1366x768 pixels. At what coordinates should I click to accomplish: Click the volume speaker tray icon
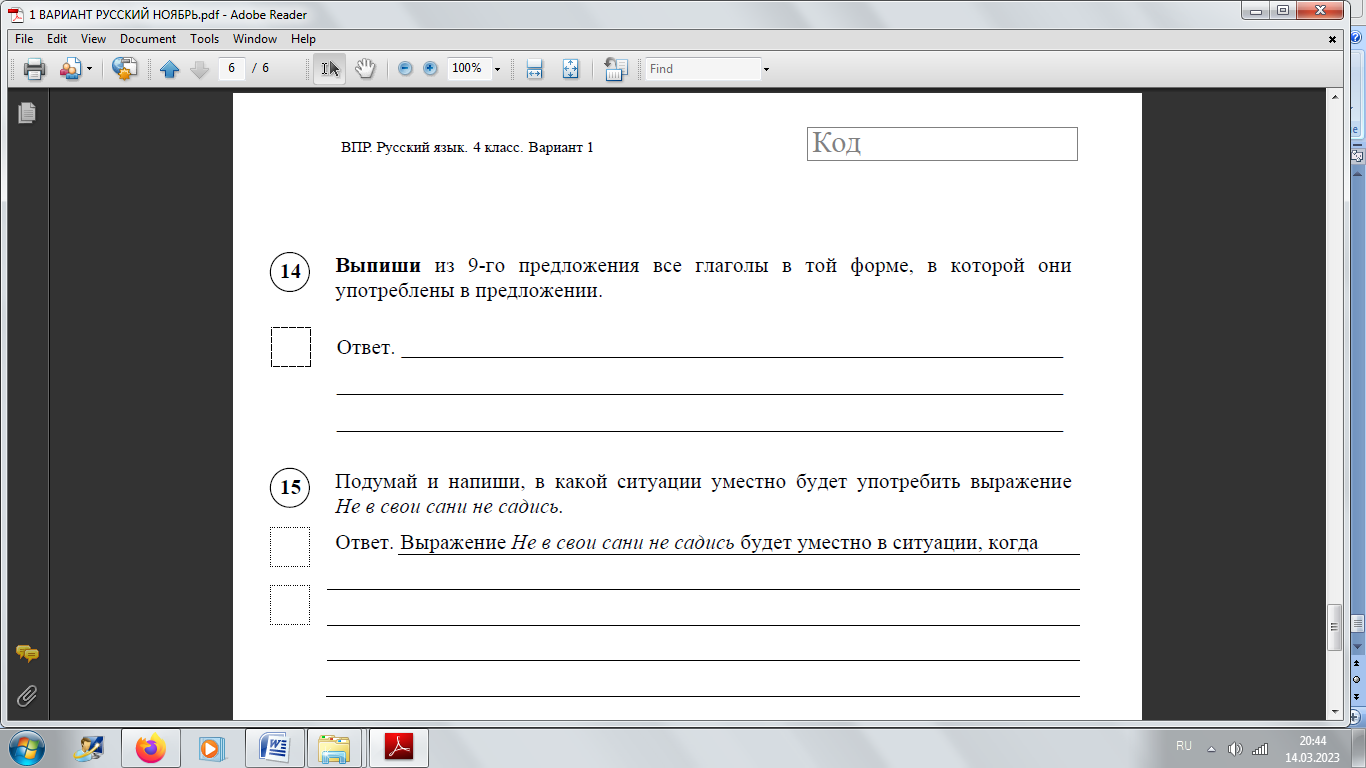1235,748
